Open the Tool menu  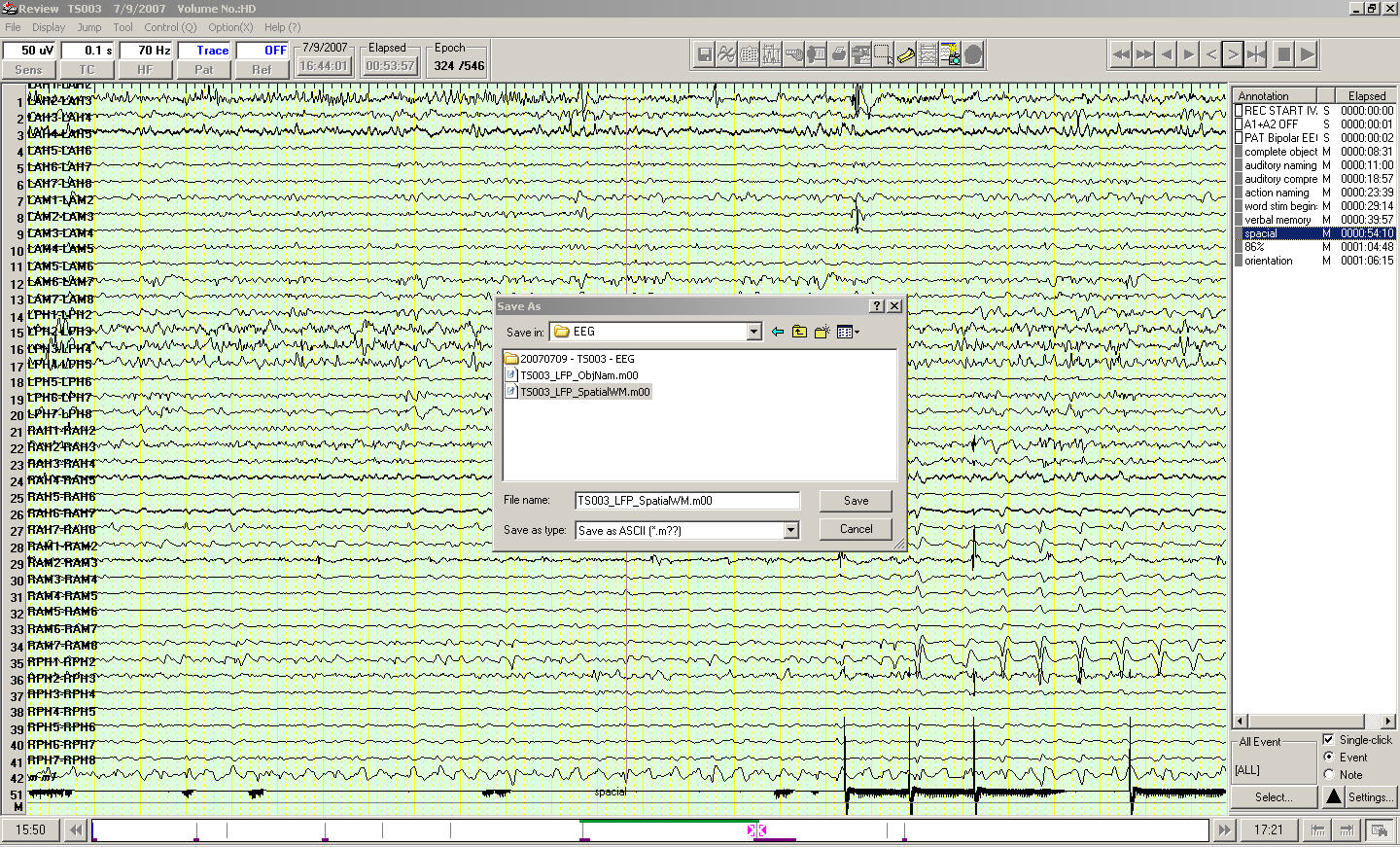coord(122,27)
